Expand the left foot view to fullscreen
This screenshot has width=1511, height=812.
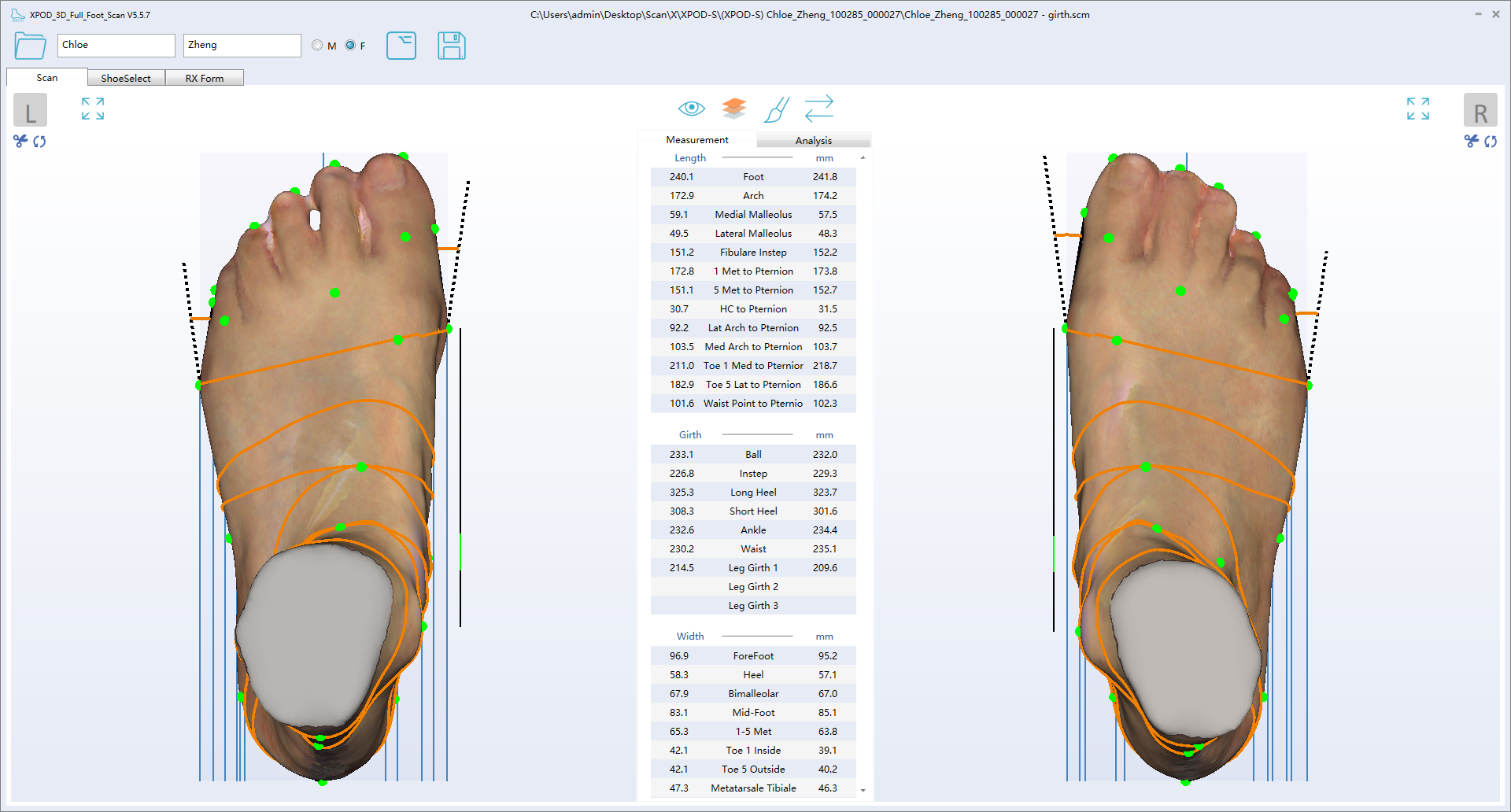93,109
